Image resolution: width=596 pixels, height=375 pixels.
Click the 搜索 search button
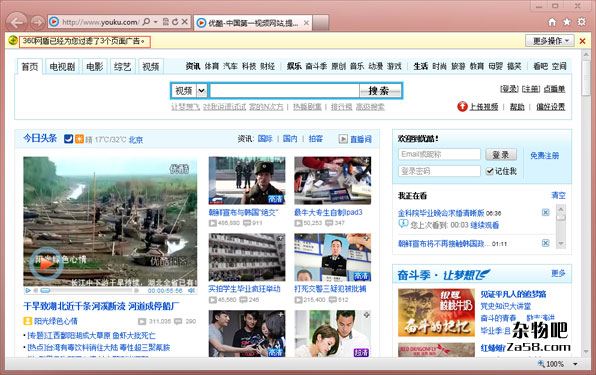pyautogui.click(x=379, y=91)
